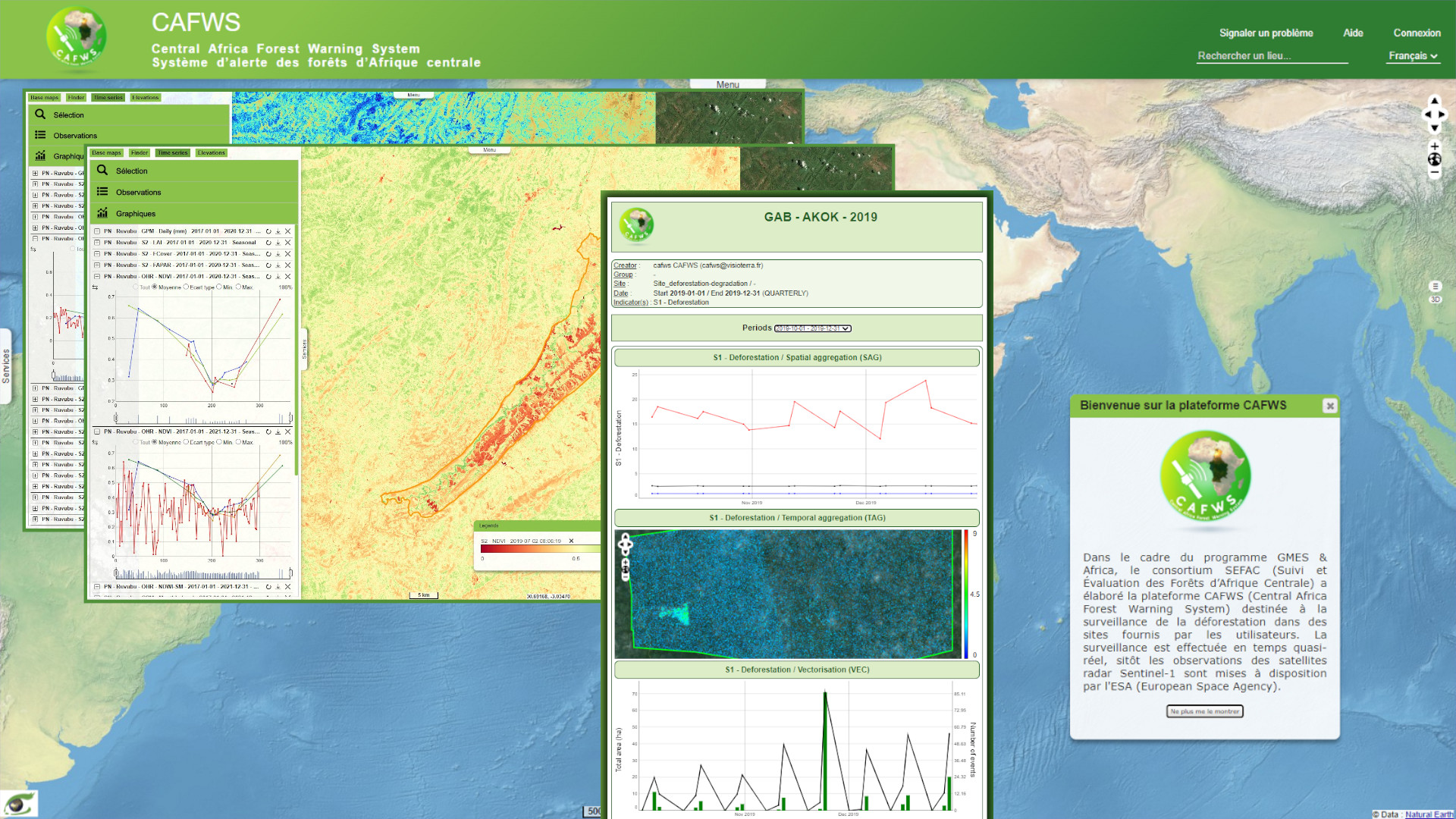This screenshot has width=1456, height=819.
Task: Select Min radio in the NDVI 2021 chart
Action: 219,442
